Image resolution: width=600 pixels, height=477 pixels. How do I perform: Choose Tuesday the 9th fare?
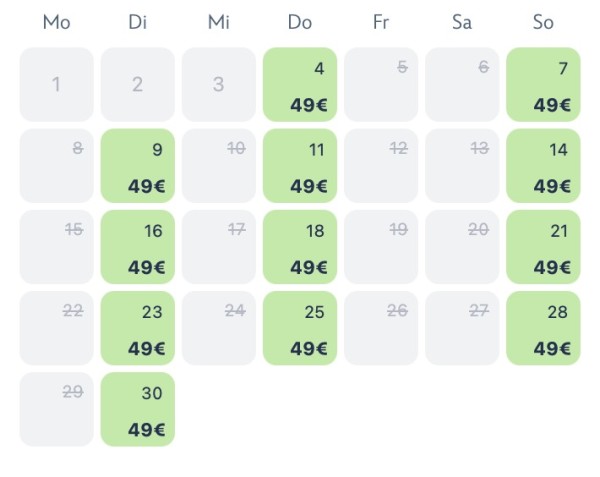(138, 166)
